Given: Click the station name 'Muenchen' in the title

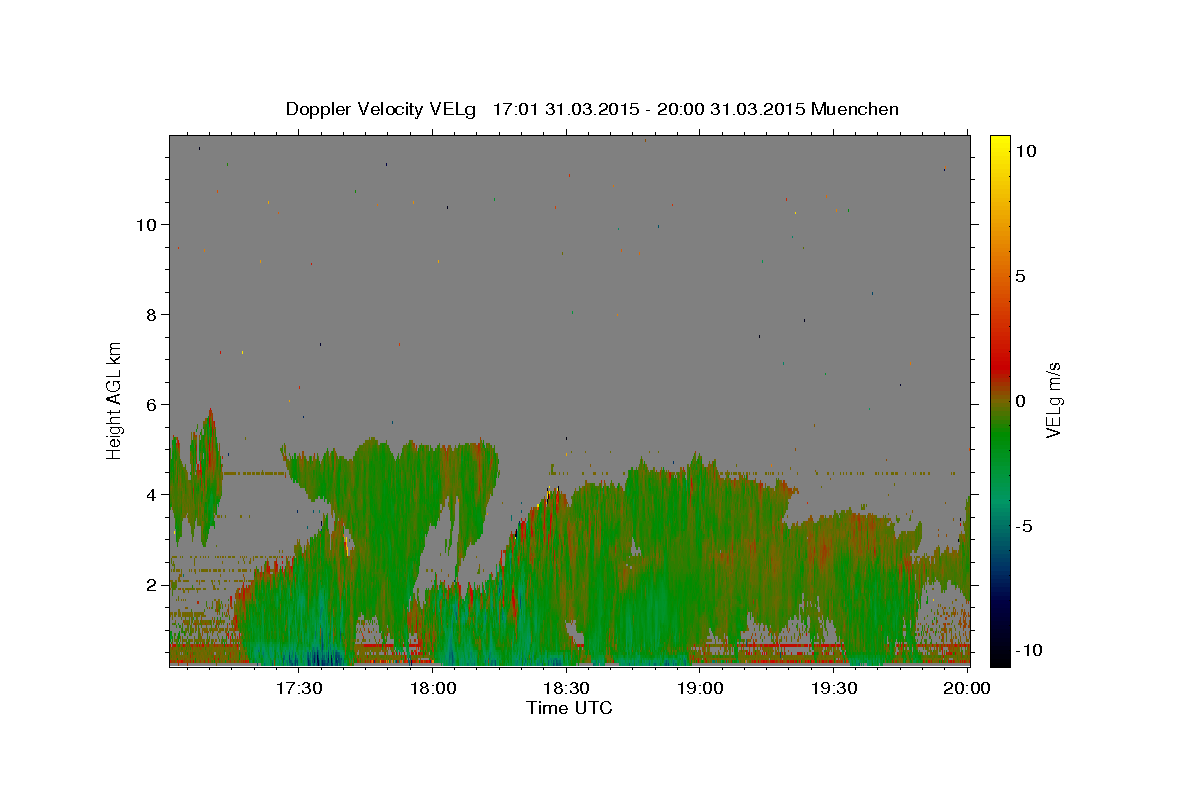Looking at the screenshot, I should pos(855,109).
